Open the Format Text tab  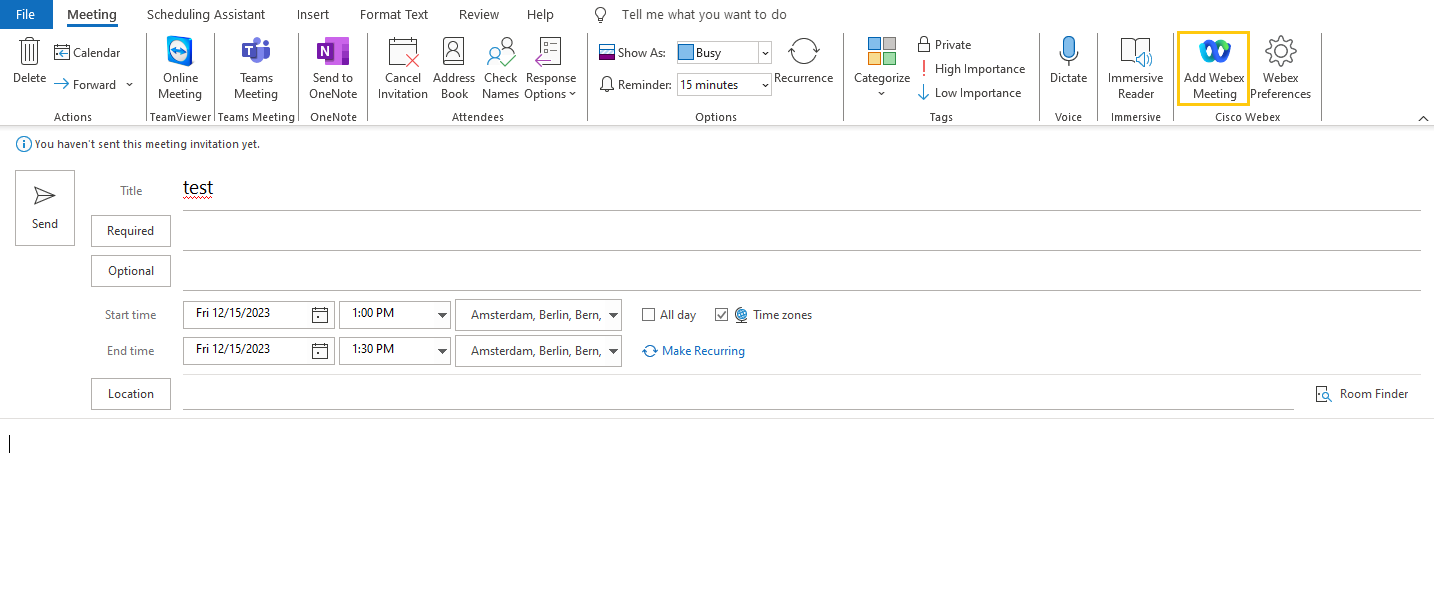point(394,15)
